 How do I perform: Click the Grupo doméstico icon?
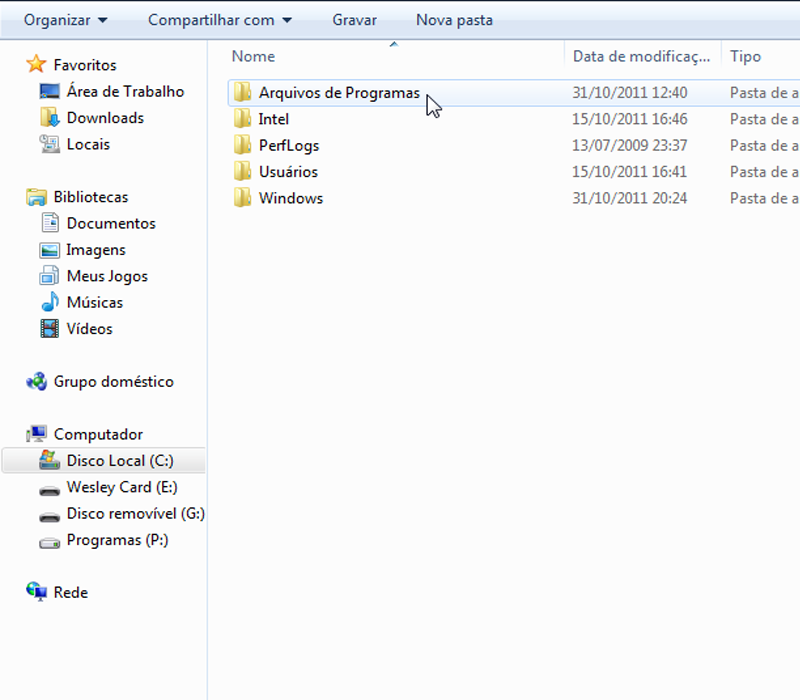[37, 381]
